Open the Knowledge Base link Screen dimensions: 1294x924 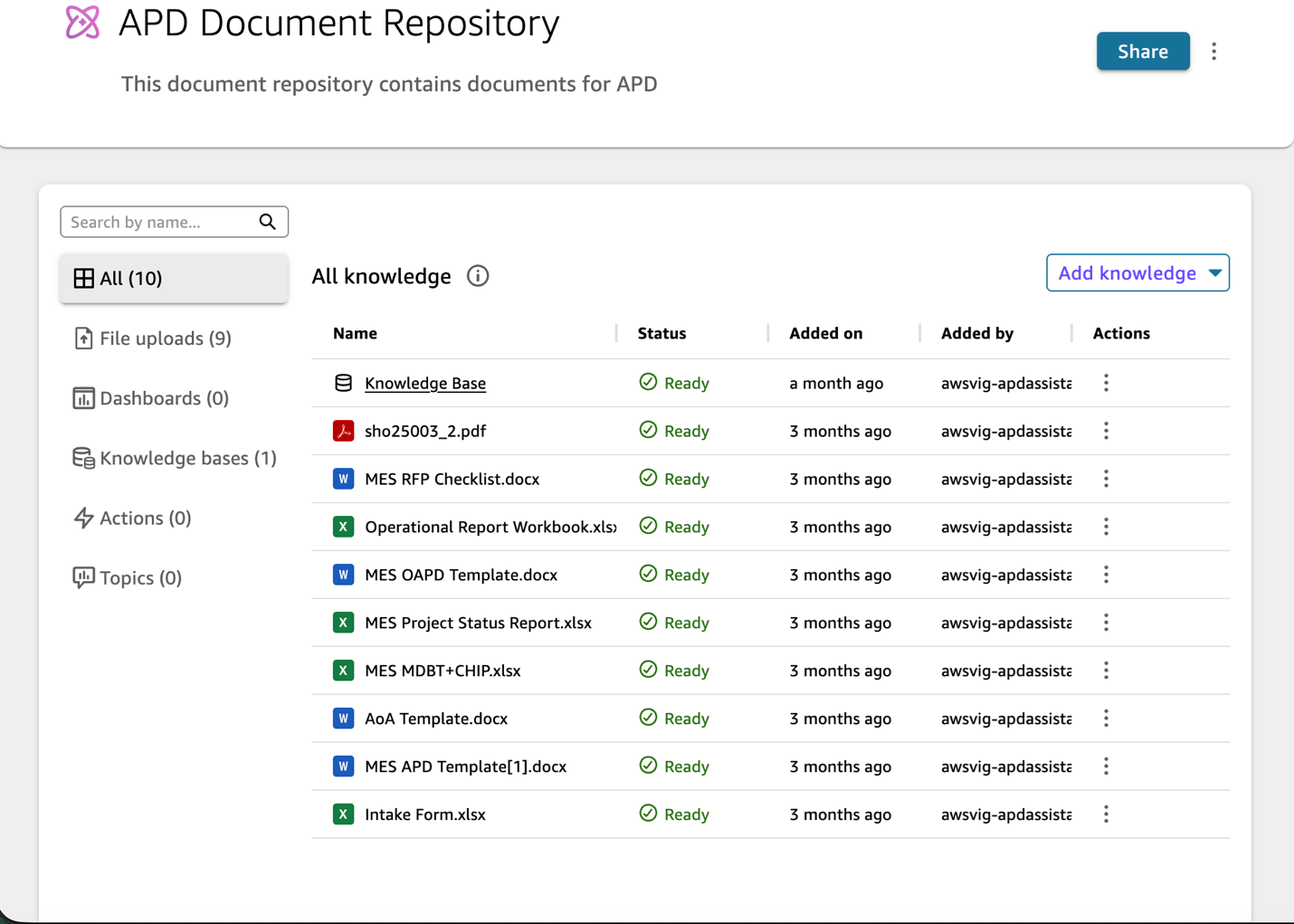coord(425,383)
